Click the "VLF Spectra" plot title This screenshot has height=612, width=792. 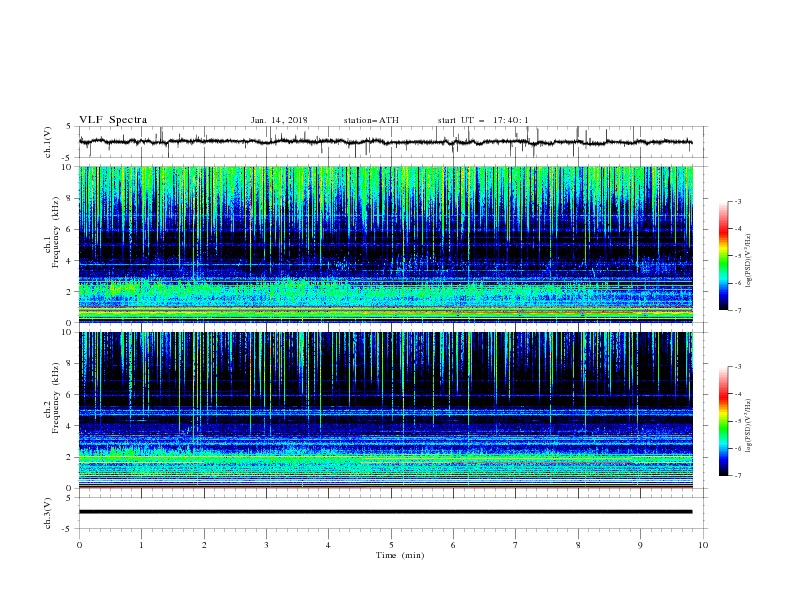(113, 120)
